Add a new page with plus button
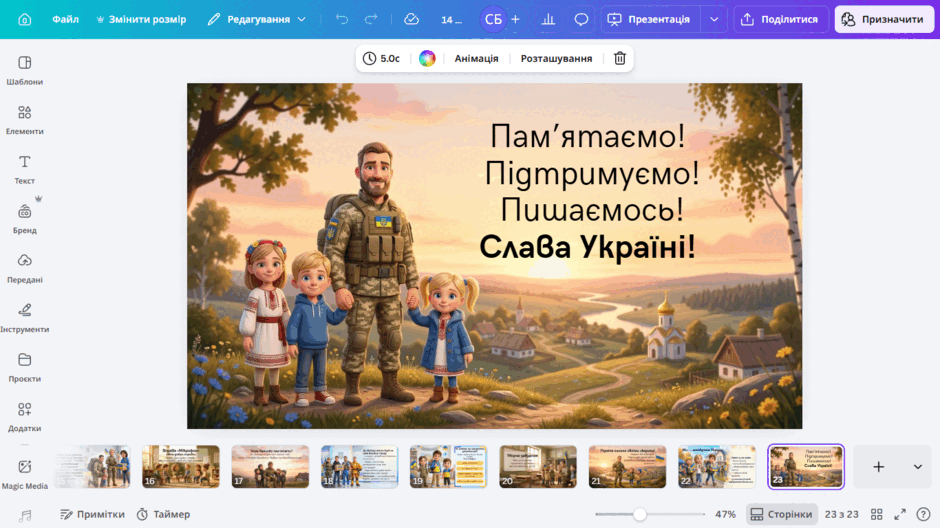The image size is (940, 528). click(878, 467)
